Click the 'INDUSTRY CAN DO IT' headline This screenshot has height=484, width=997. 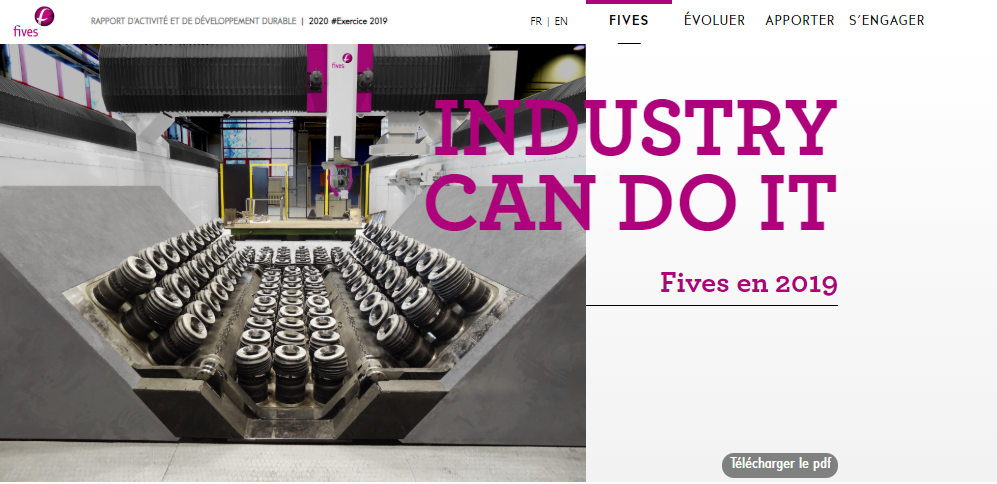point(631,165)
